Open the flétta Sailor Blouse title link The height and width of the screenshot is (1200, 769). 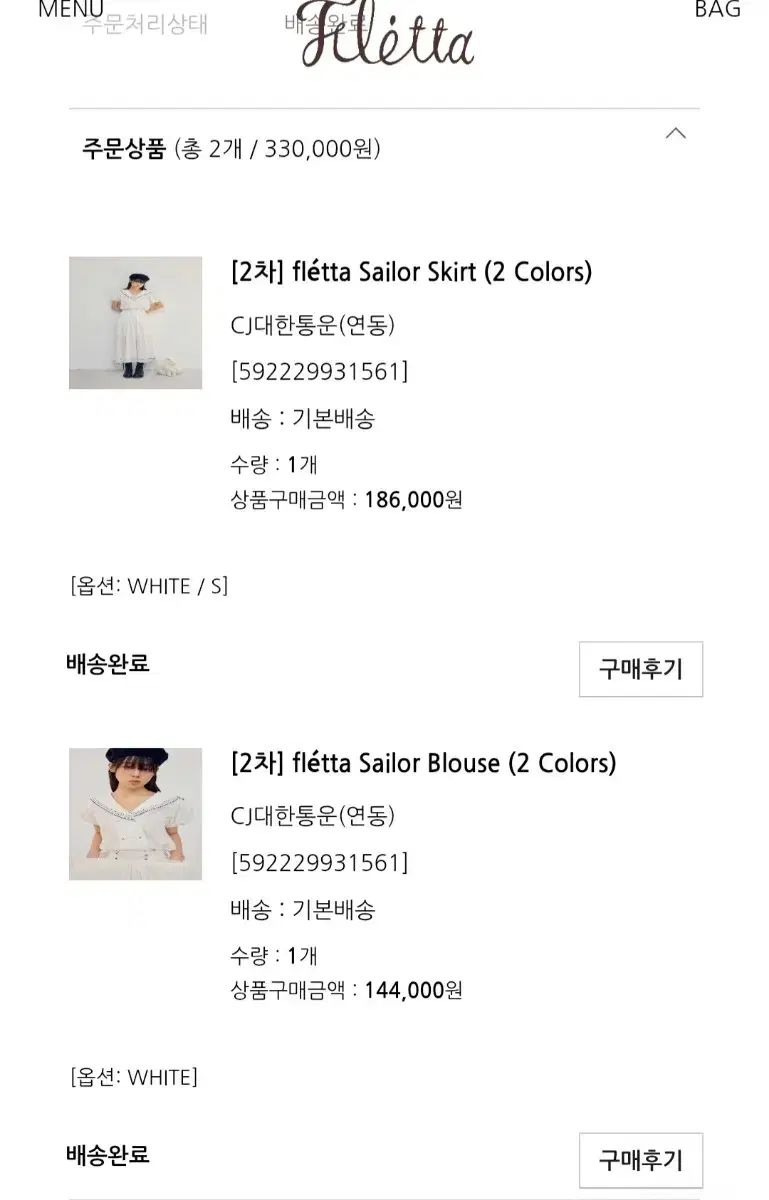click(423, 763)
